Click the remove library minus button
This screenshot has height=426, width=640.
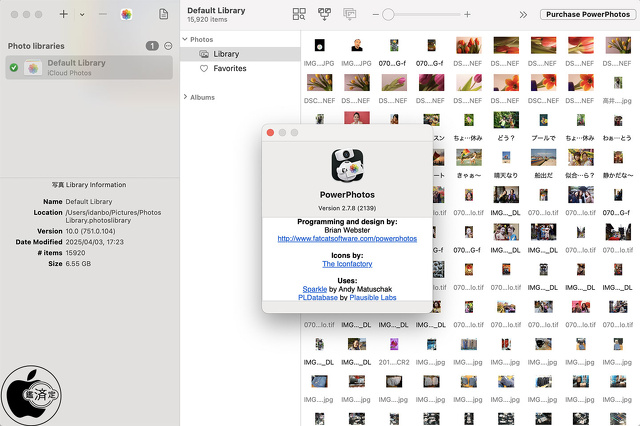click(x=101, y=15)
